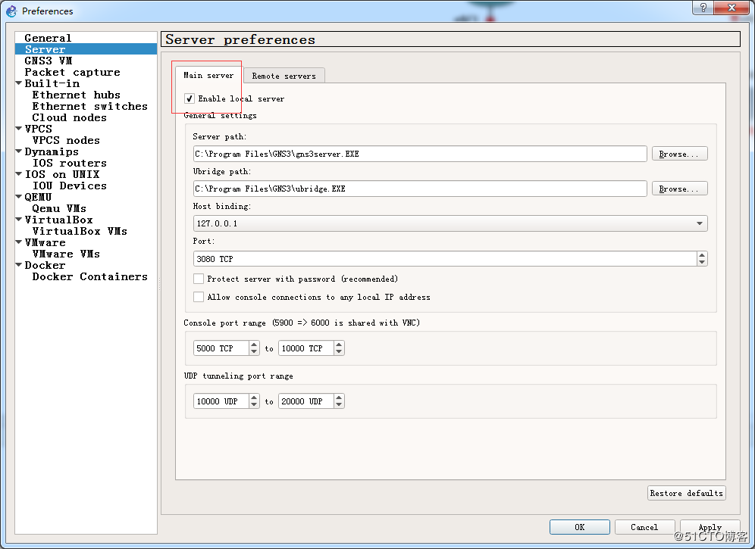Open GNS3 VM preferences
755x549 pixels.
click(48, 61)
